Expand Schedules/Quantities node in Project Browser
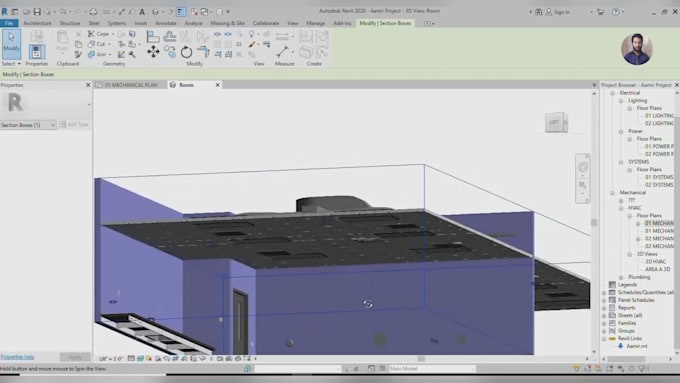This screenshot has height=383, width=680. 604,292
